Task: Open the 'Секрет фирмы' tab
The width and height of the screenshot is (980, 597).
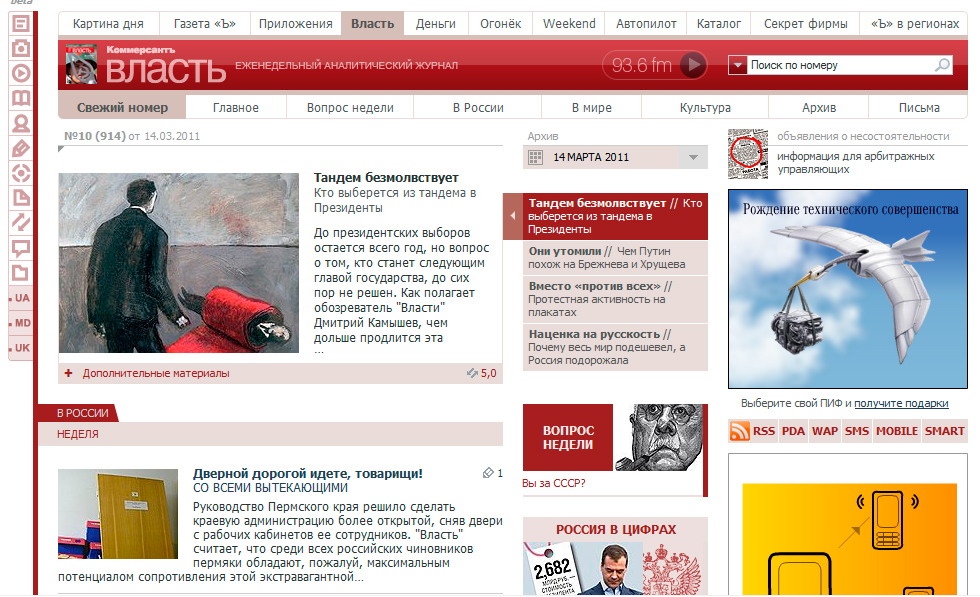Action: (806, 24)
